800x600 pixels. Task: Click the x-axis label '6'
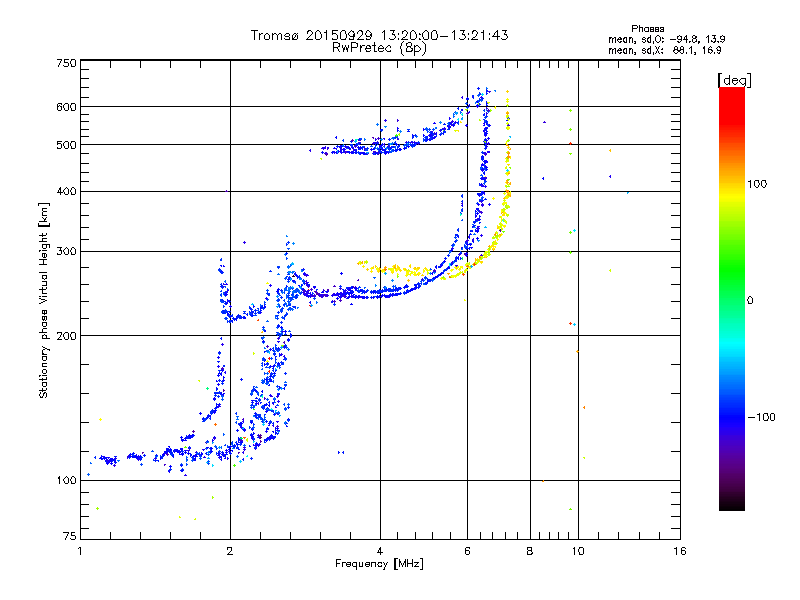pyautogui.click(x=467, y=551)
